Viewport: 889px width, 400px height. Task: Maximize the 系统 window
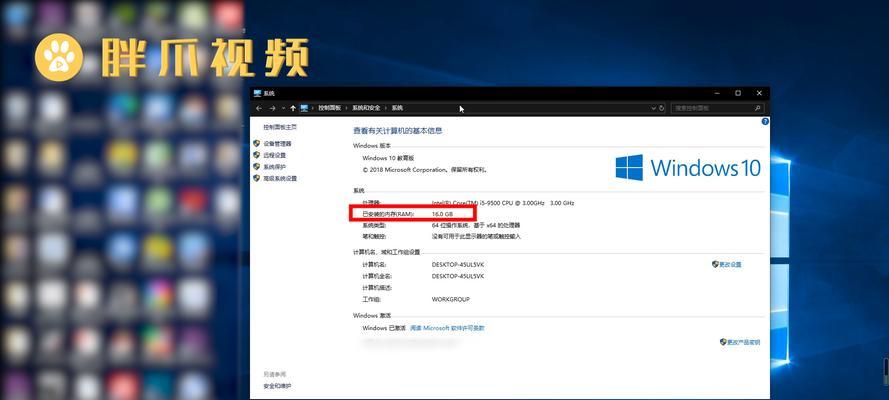(x=738, y=93)
